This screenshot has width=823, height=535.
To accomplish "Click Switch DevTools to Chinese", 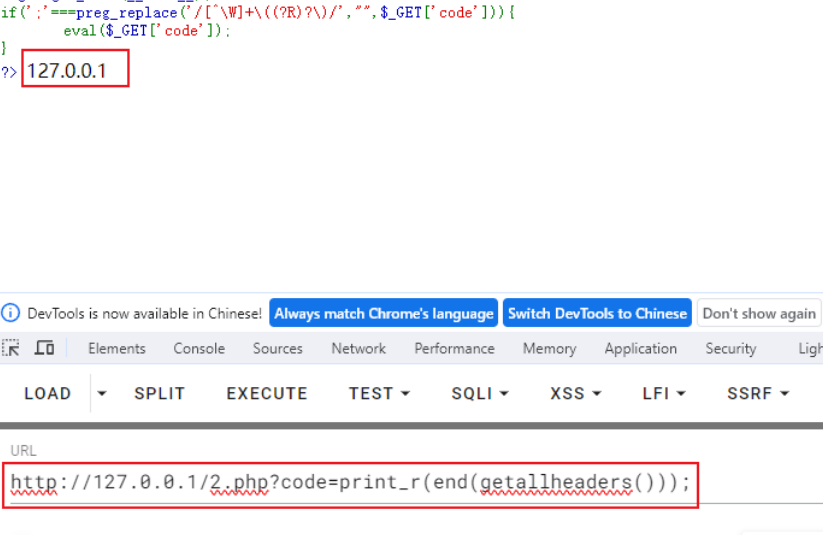I will (597, 313).
